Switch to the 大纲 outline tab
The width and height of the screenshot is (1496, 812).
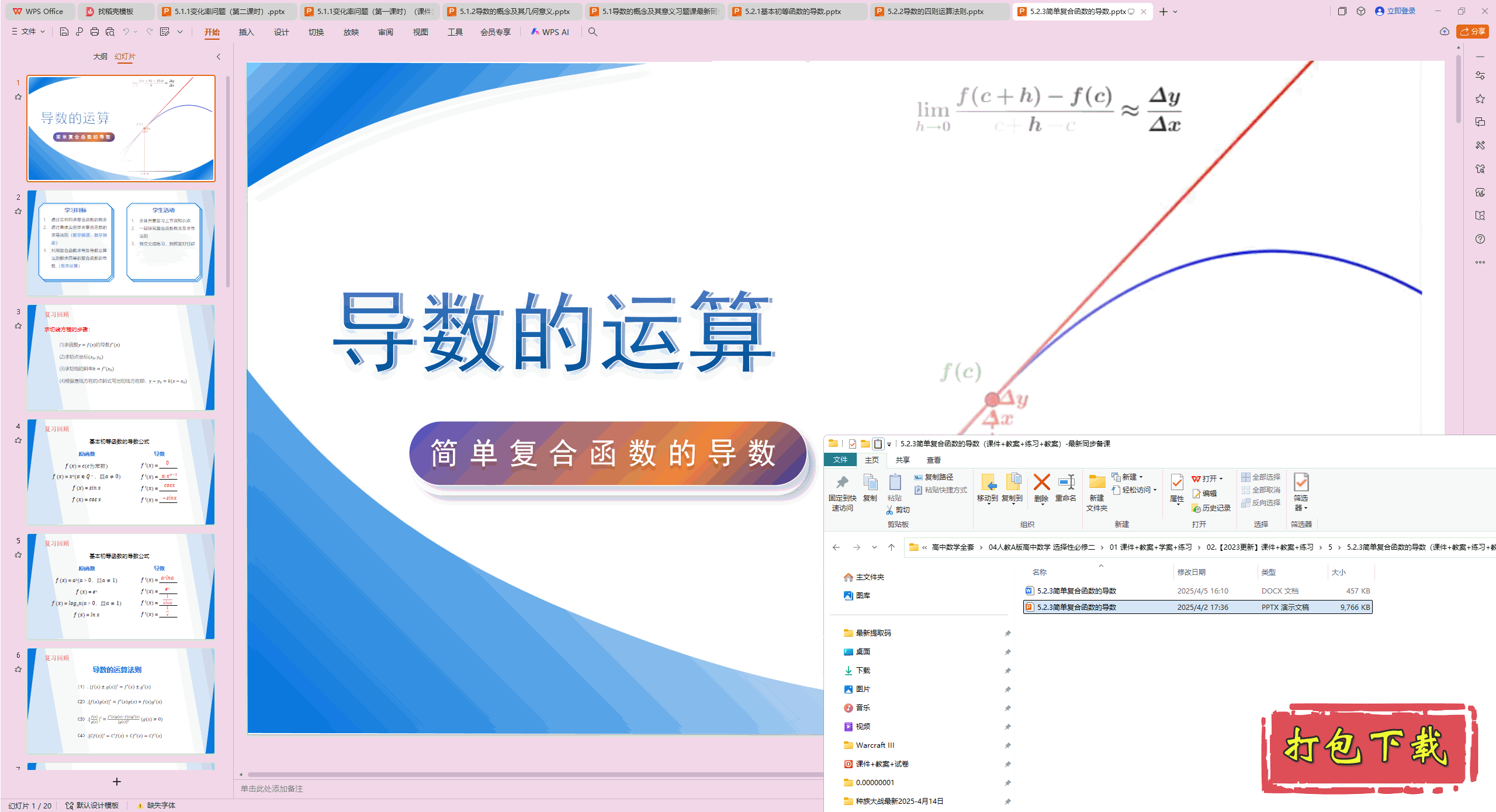pyautogui.click(x=100, y=57)
